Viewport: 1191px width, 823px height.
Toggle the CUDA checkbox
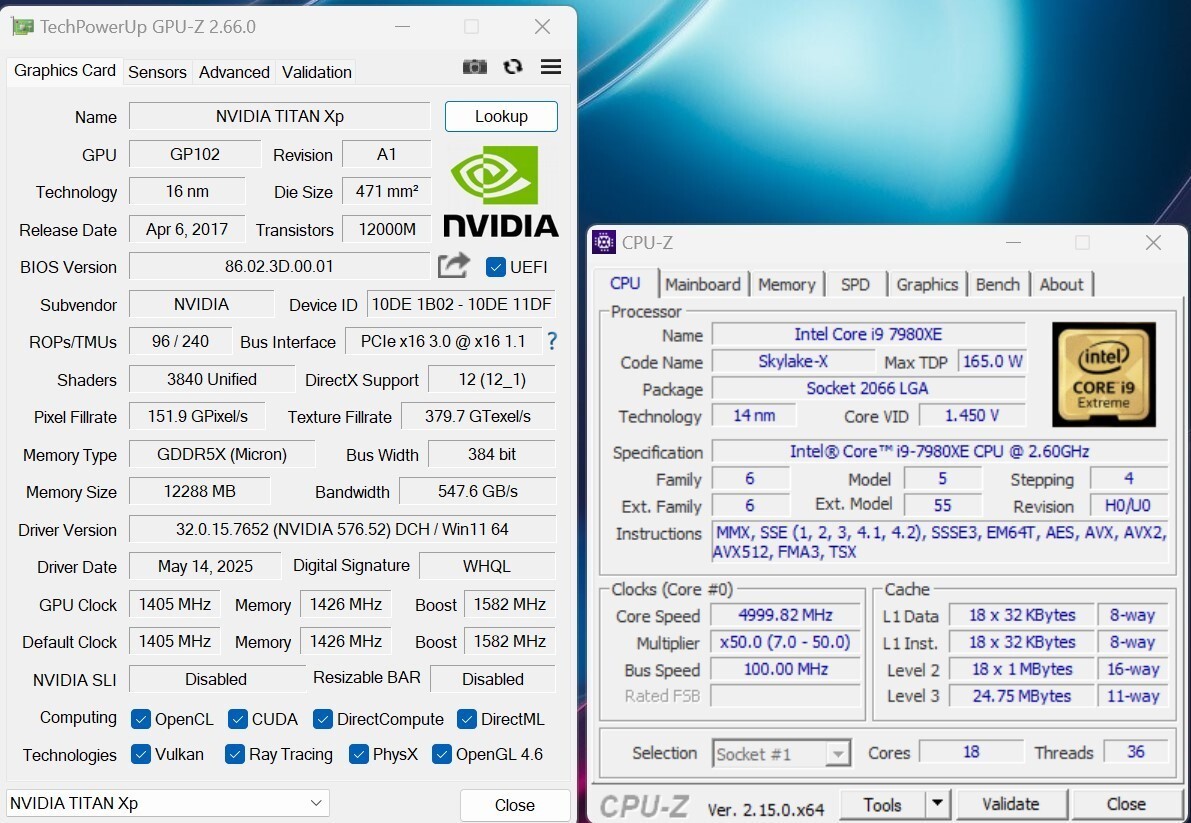point(238,719)
